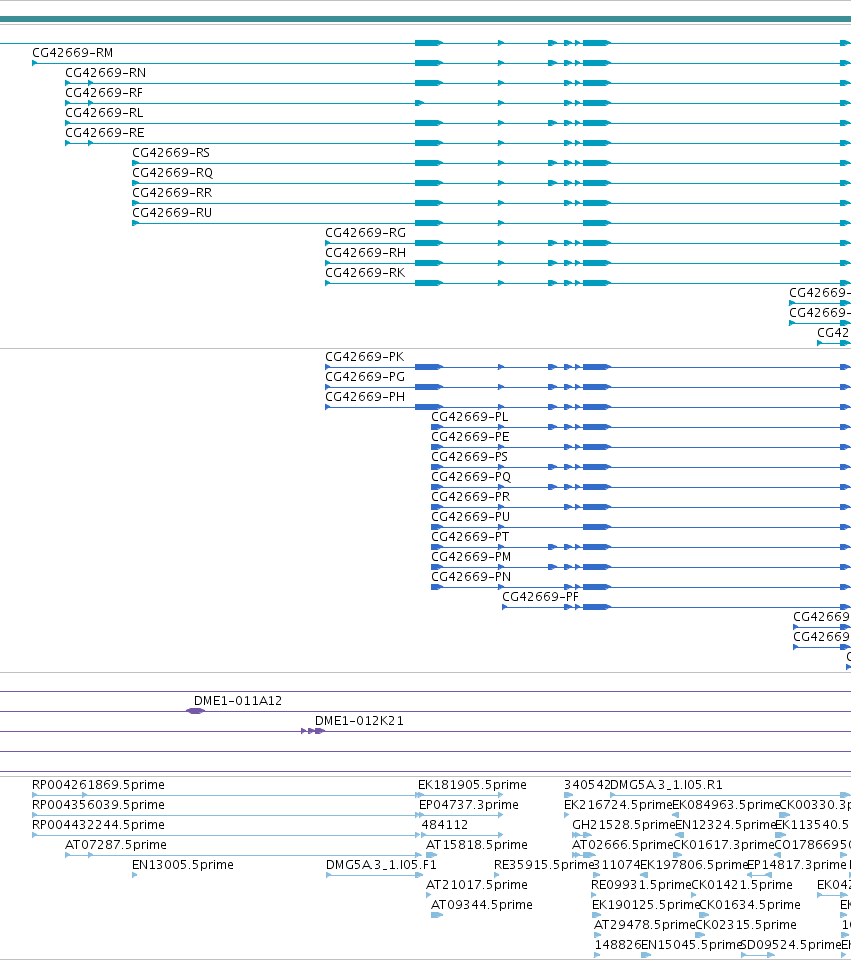Click the purple DME1-011A12 feature glyph
Image resolution: width=851 pixels, height=960 pixels.
click(195, 711)
